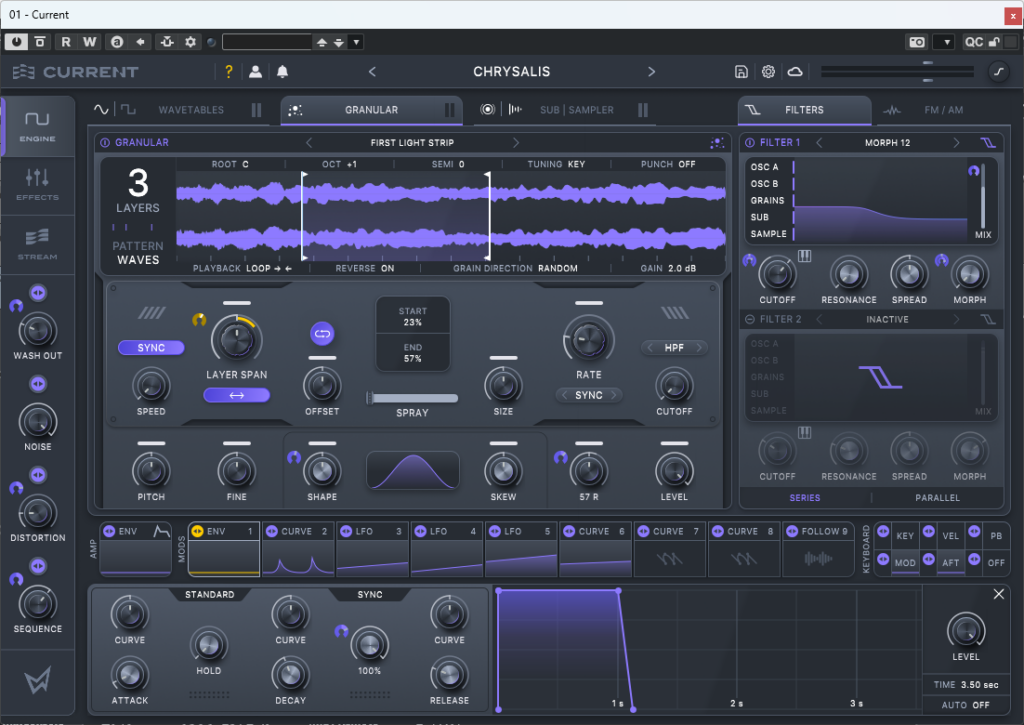The width and height of the screenshot is (1024, 725).
Task: Select PARALLEL filter routing
Action: coord(937,497)
